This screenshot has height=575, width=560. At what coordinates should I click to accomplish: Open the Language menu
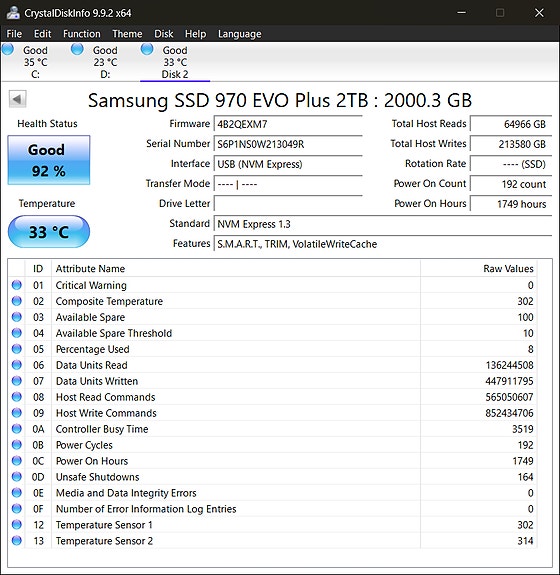pos(239,34)
